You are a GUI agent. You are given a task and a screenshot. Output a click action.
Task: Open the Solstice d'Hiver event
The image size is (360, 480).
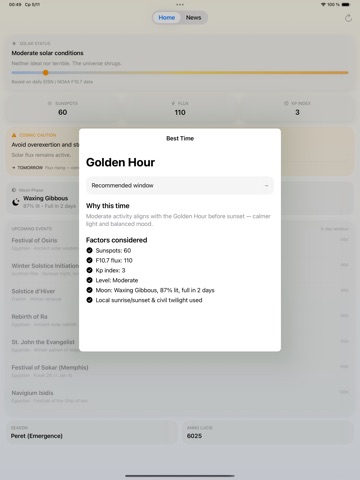tap(180, 295)
